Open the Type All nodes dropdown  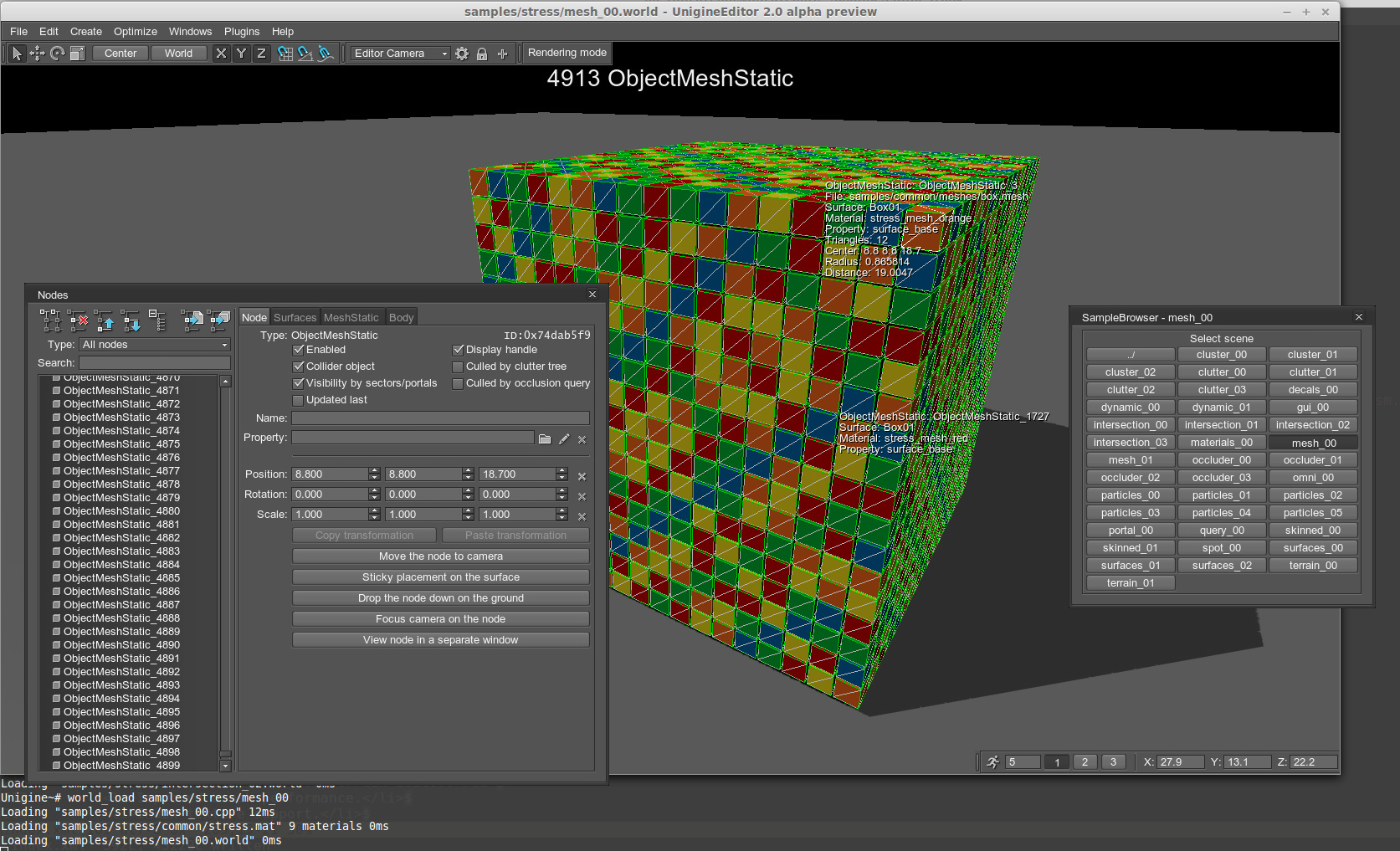[154, 345]
